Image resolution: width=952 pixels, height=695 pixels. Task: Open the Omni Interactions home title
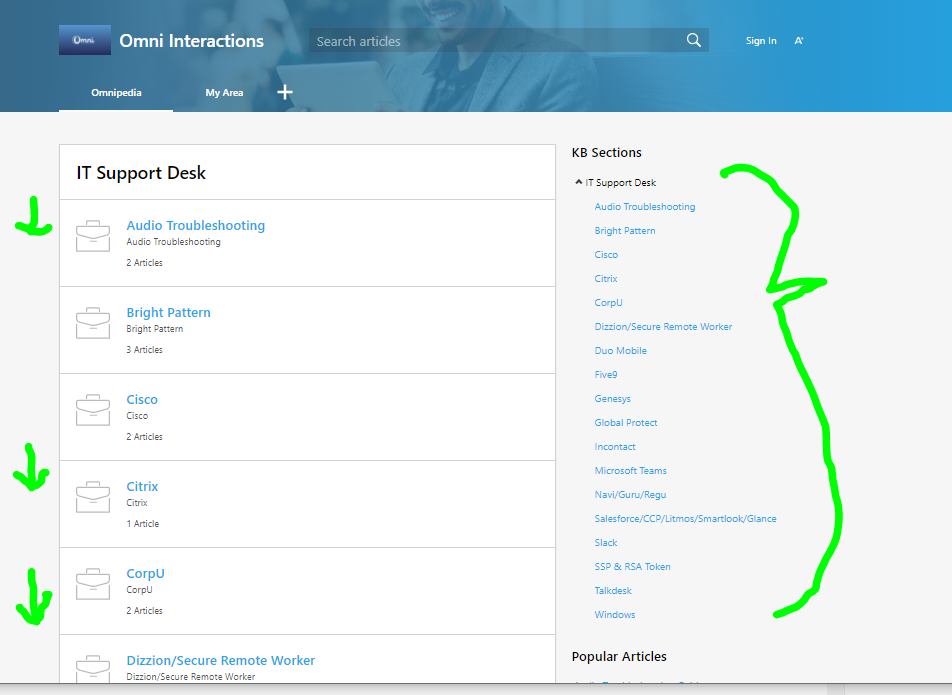191,41
